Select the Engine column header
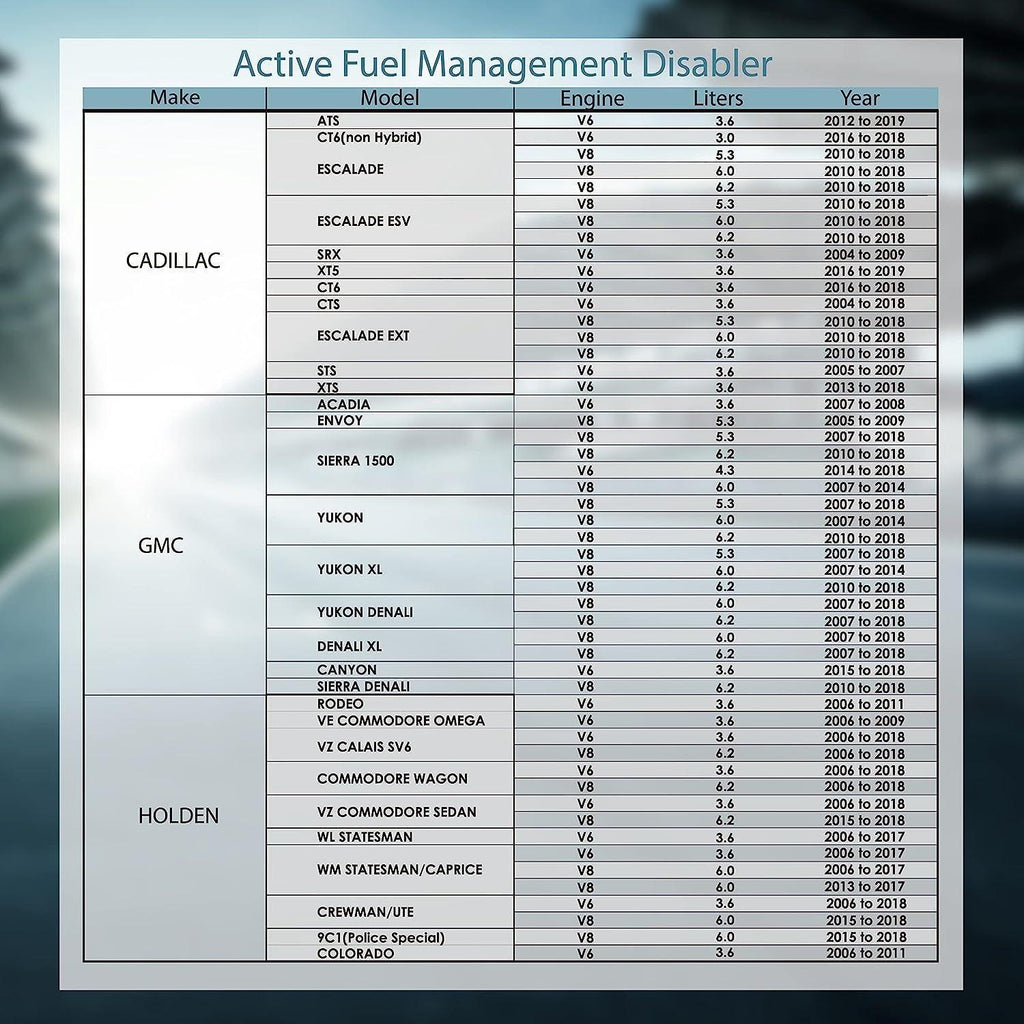This screenshot has height=1024, width=1024. (x=592, y=98)
